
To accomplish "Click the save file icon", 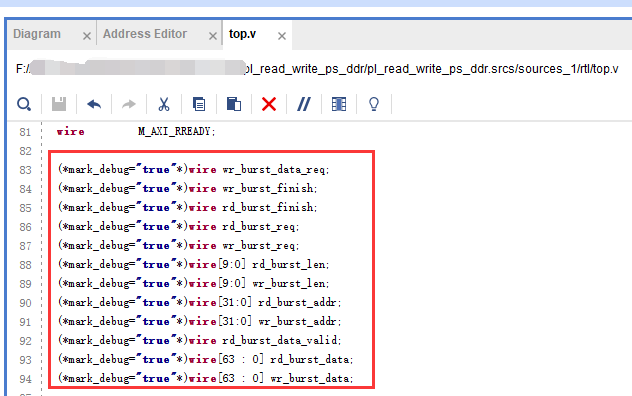I will (59, 104).
